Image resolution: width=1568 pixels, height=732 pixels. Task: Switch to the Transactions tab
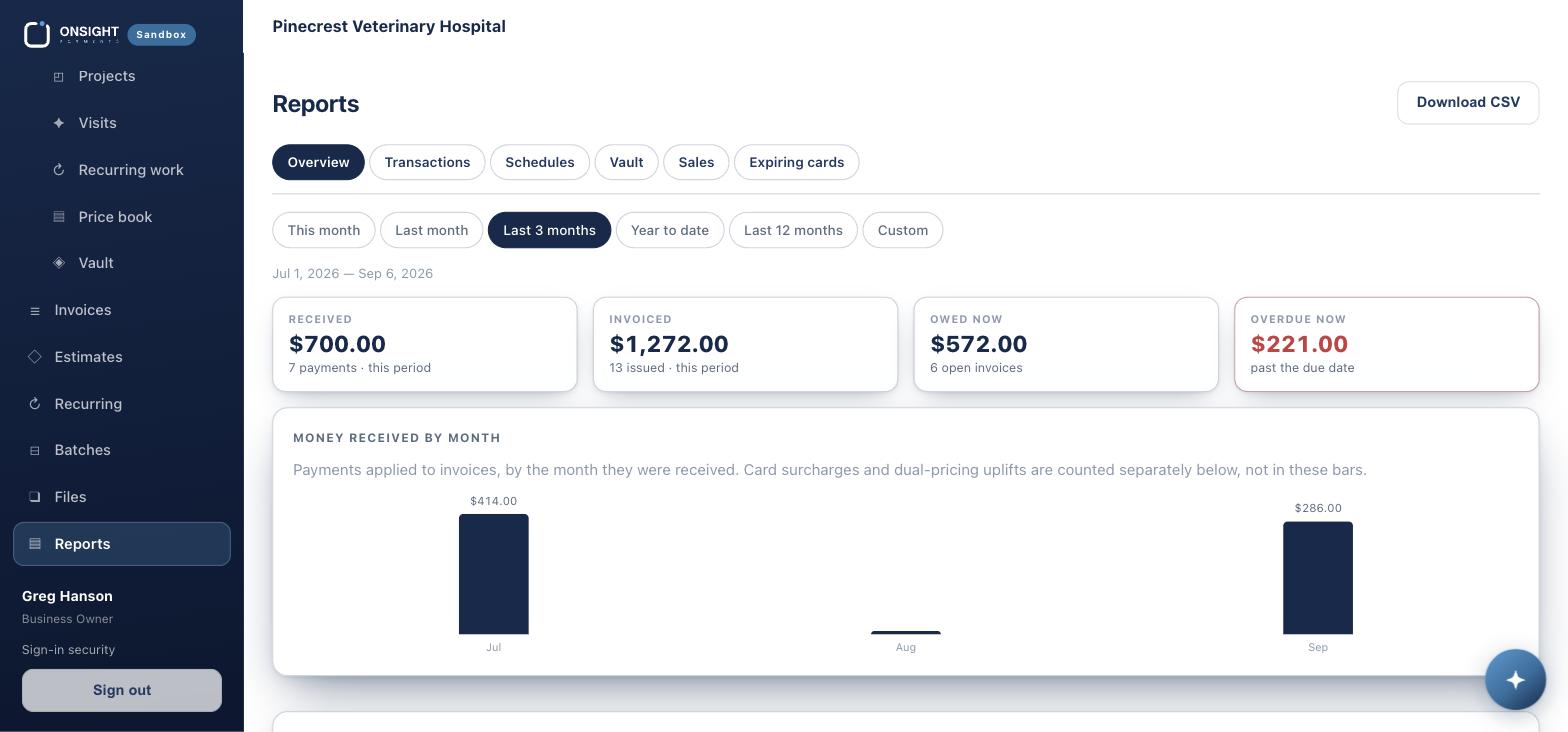pyautogui.click(x=427, y=162)
